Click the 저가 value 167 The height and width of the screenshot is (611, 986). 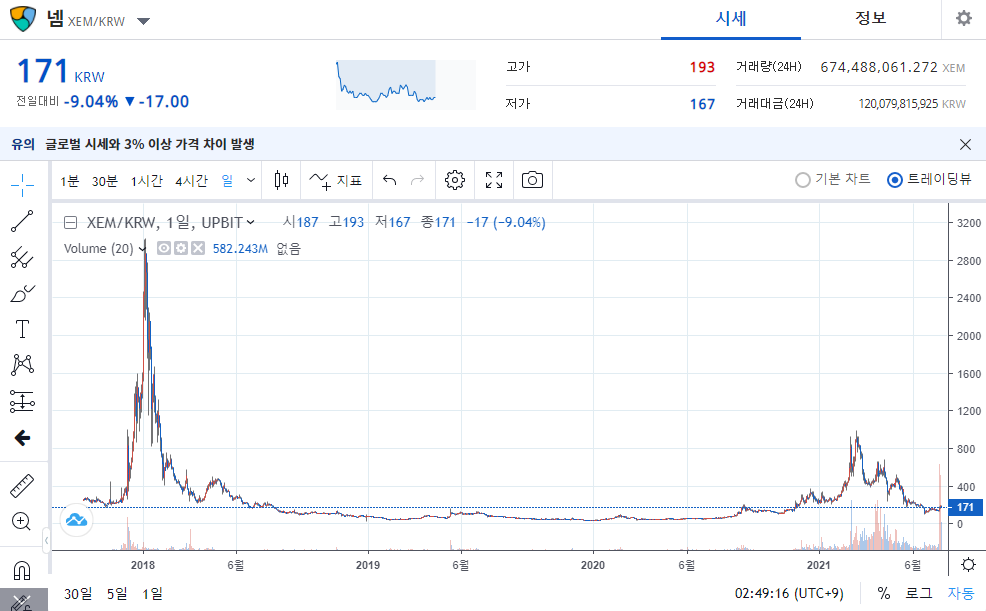[702, 104]
